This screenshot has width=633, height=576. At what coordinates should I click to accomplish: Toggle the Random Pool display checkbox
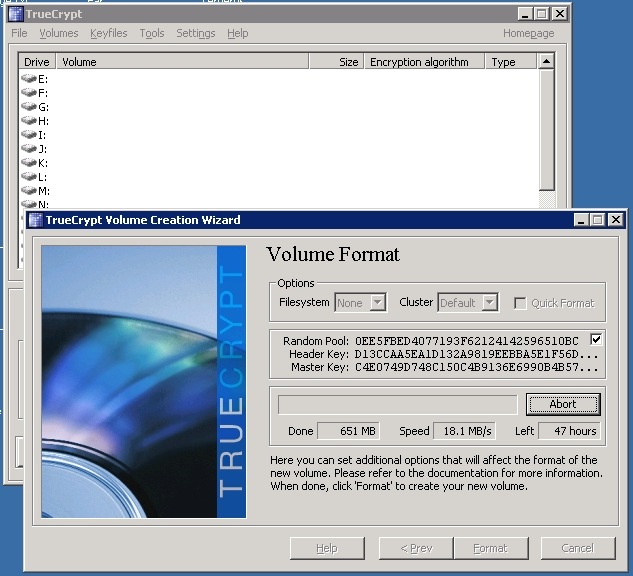[597, 340]
